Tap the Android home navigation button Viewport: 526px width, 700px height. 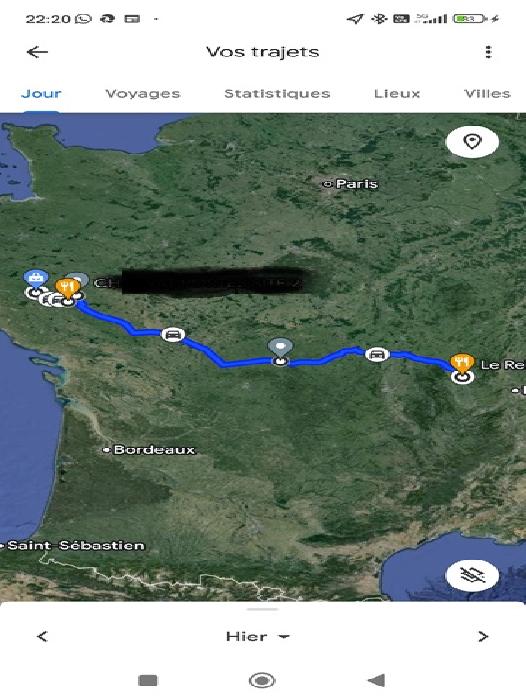point(262,680)
